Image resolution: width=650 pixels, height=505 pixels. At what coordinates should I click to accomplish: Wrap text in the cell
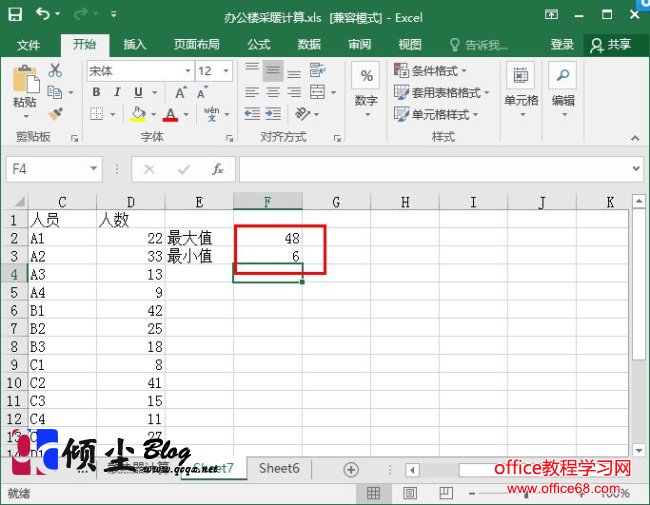click(x=317, y=70)
